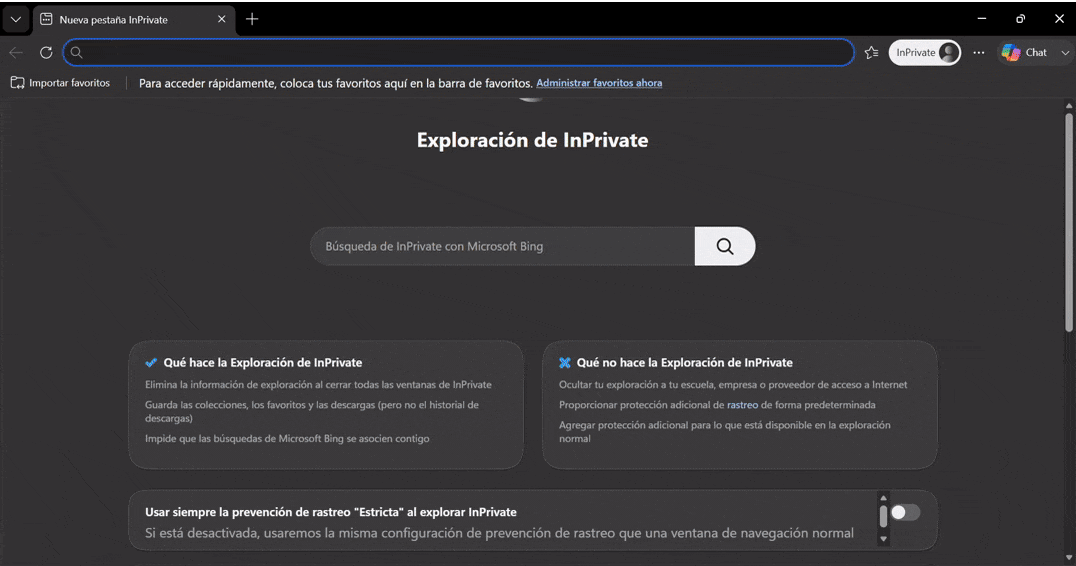Screen dimensions: 1076x566
Task: Go back with the back arrow
Action: pyautogui.click(x=16, y=52)
